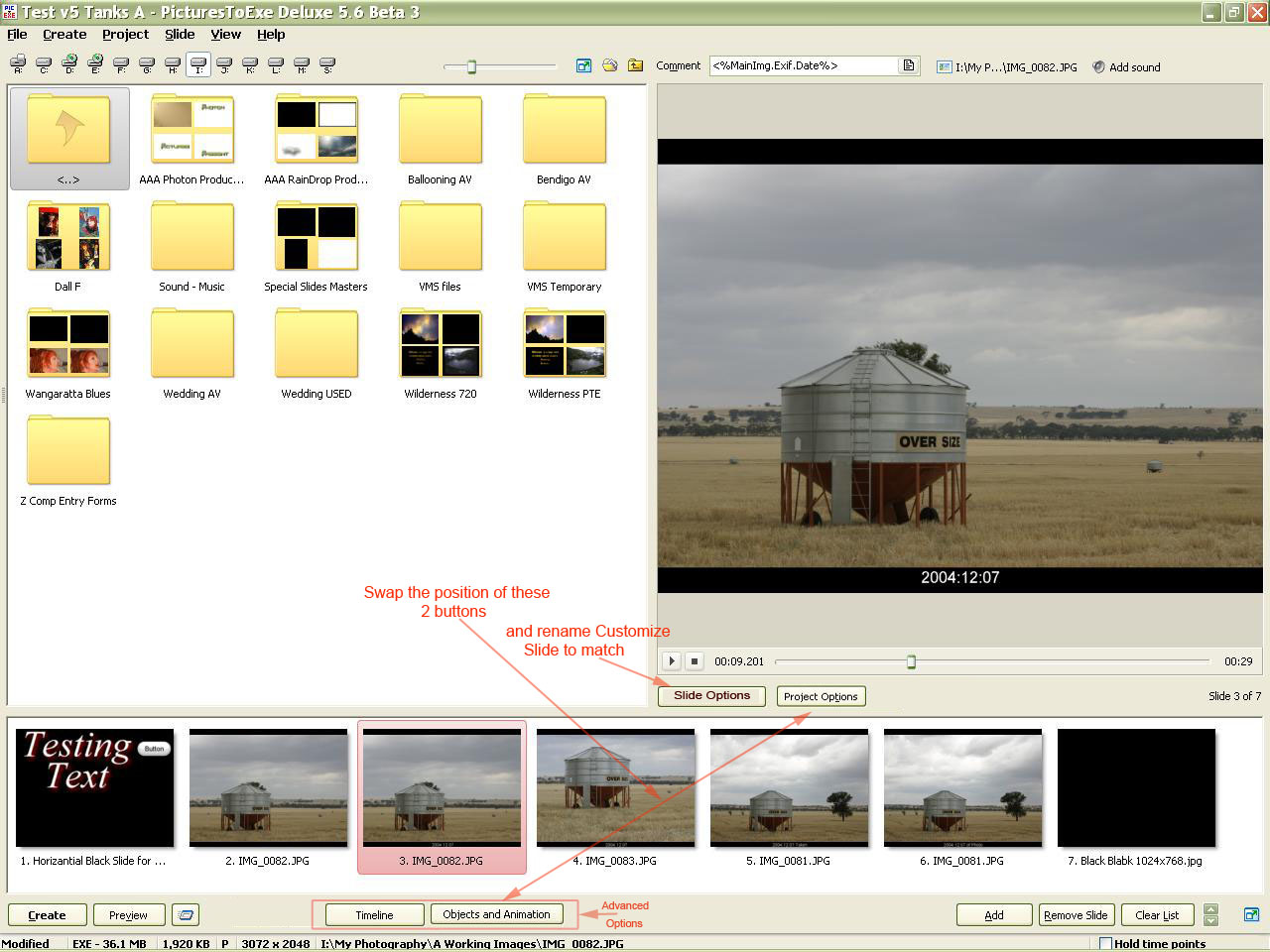Click the comment template insert icon
The width and height of the screenshot is (1270, 952).
click(x=908, y=65)
